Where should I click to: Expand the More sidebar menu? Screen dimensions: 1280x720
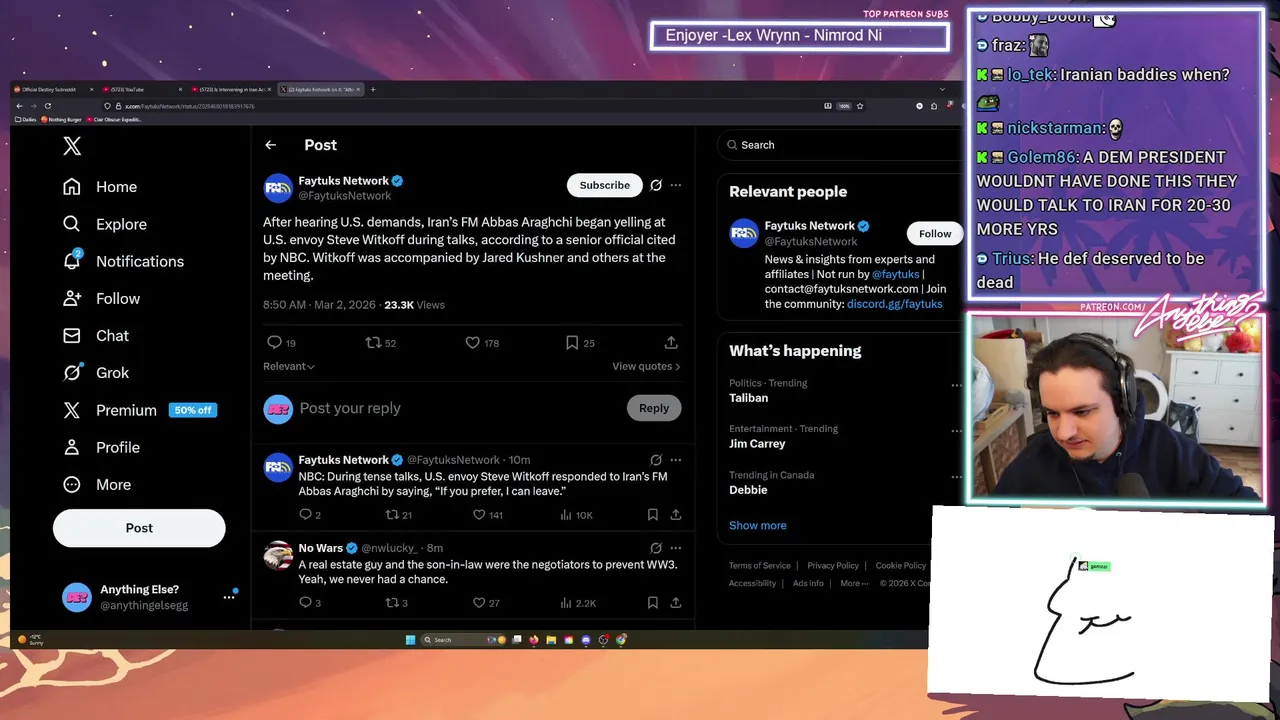(97, 484)
